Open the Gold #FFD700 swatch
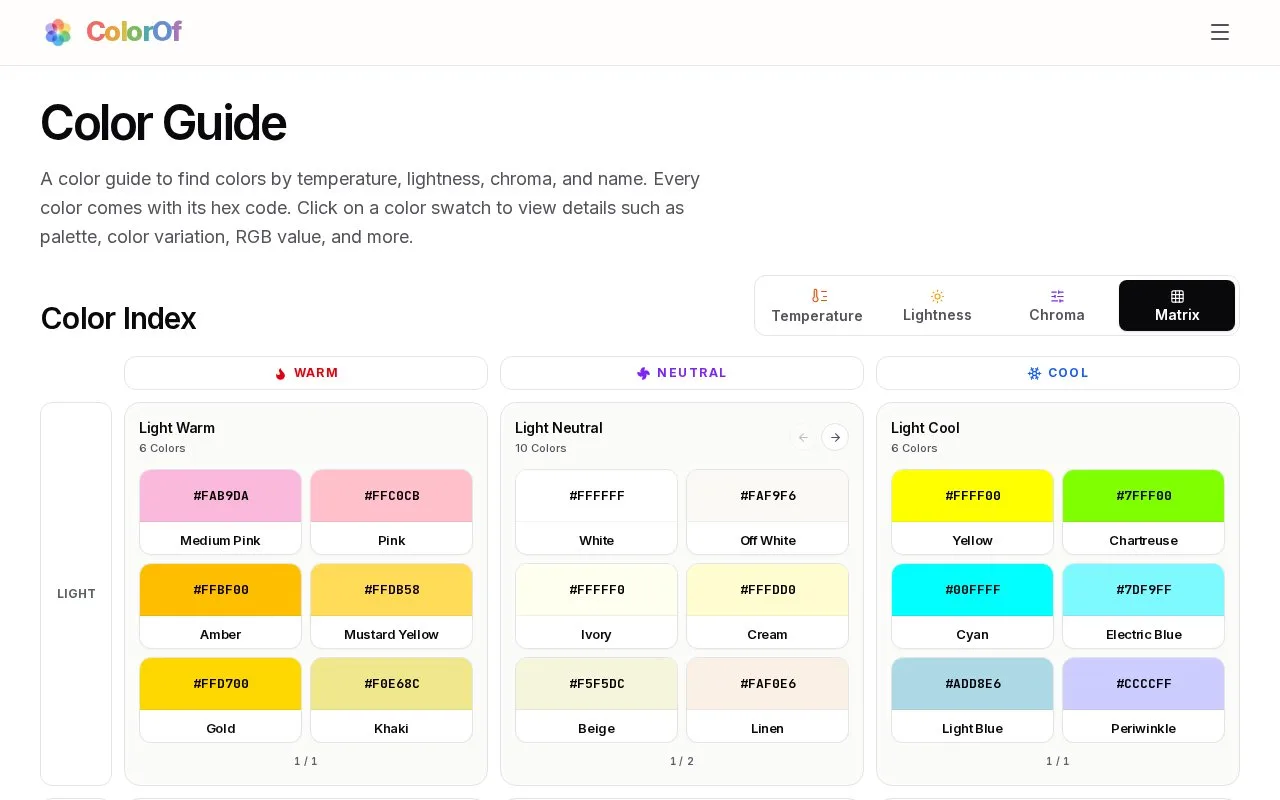The height and width of the screenshot is (800, 1280). tap(220, 700)
